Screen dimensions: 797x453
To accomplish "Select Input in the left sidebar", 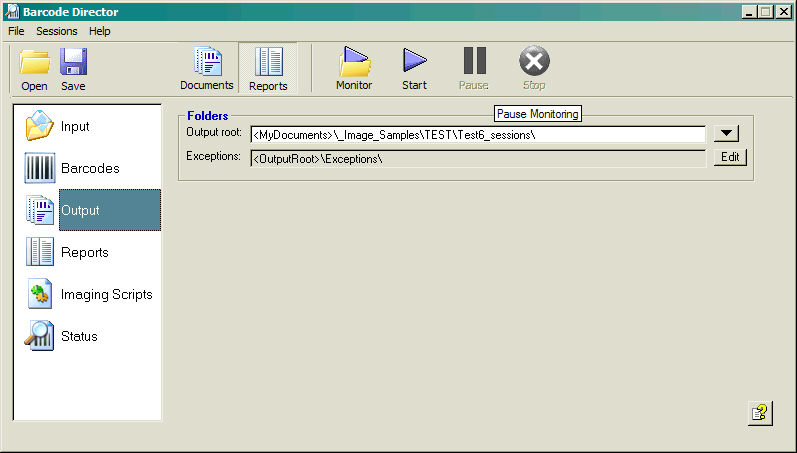I will (x=88, y=127).
